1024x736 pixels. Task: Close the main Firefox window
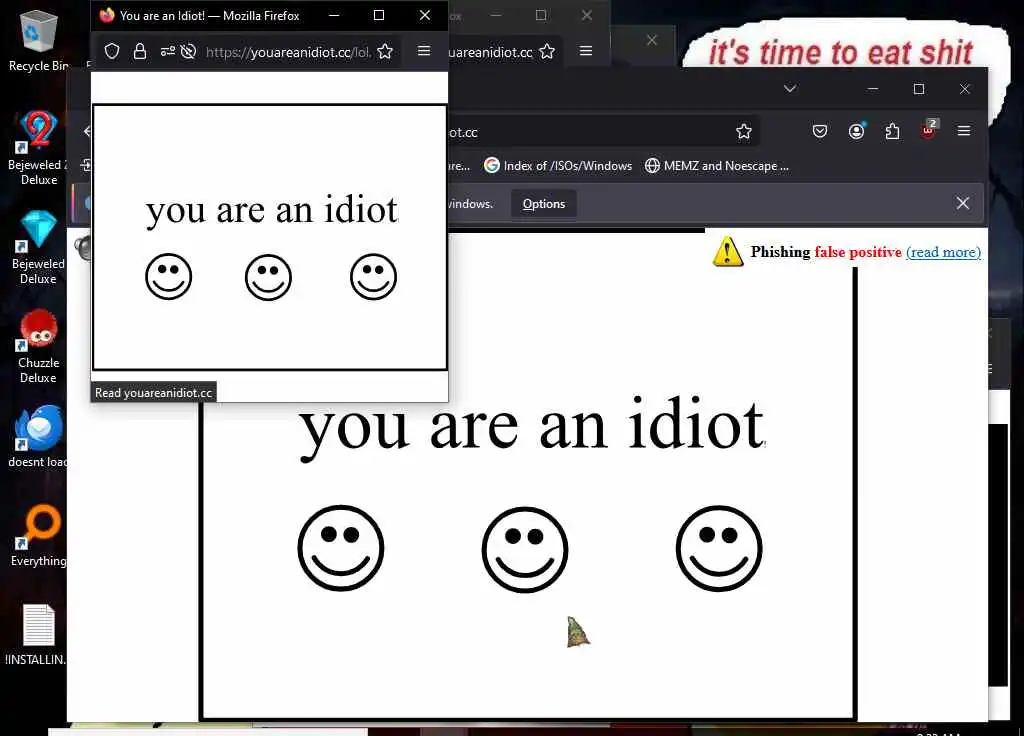965,89
